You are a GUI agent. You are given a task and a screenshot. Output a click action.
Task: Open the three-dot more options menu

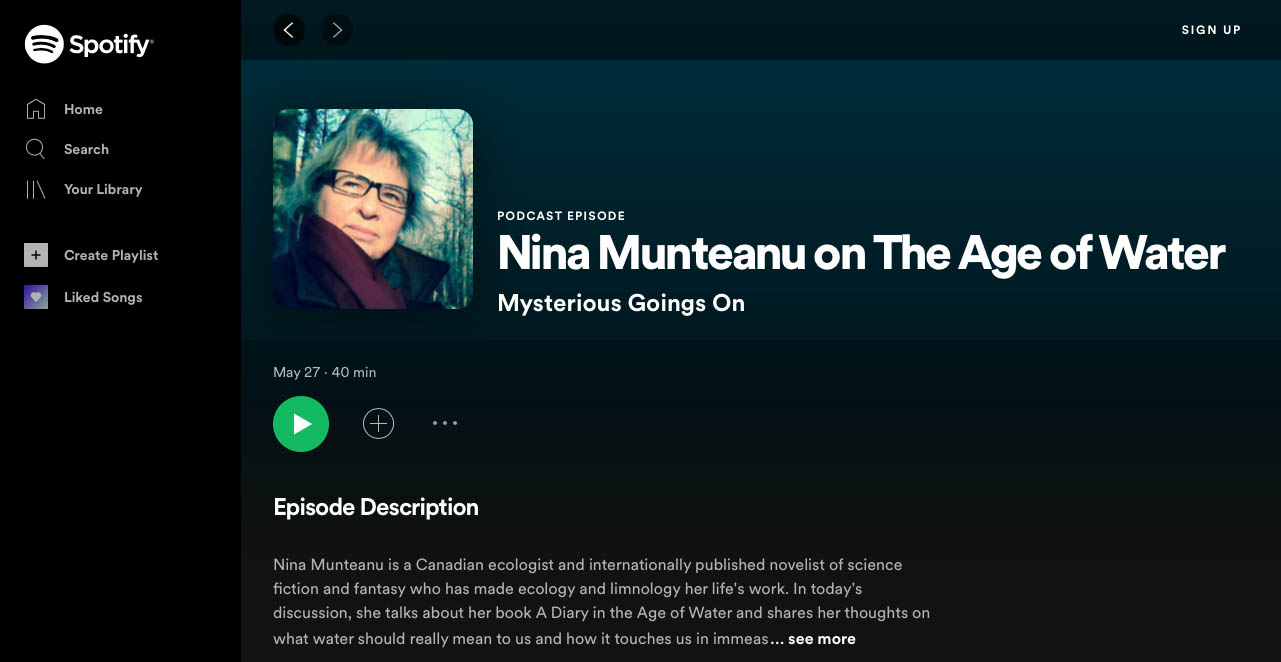tap(445, 423)
